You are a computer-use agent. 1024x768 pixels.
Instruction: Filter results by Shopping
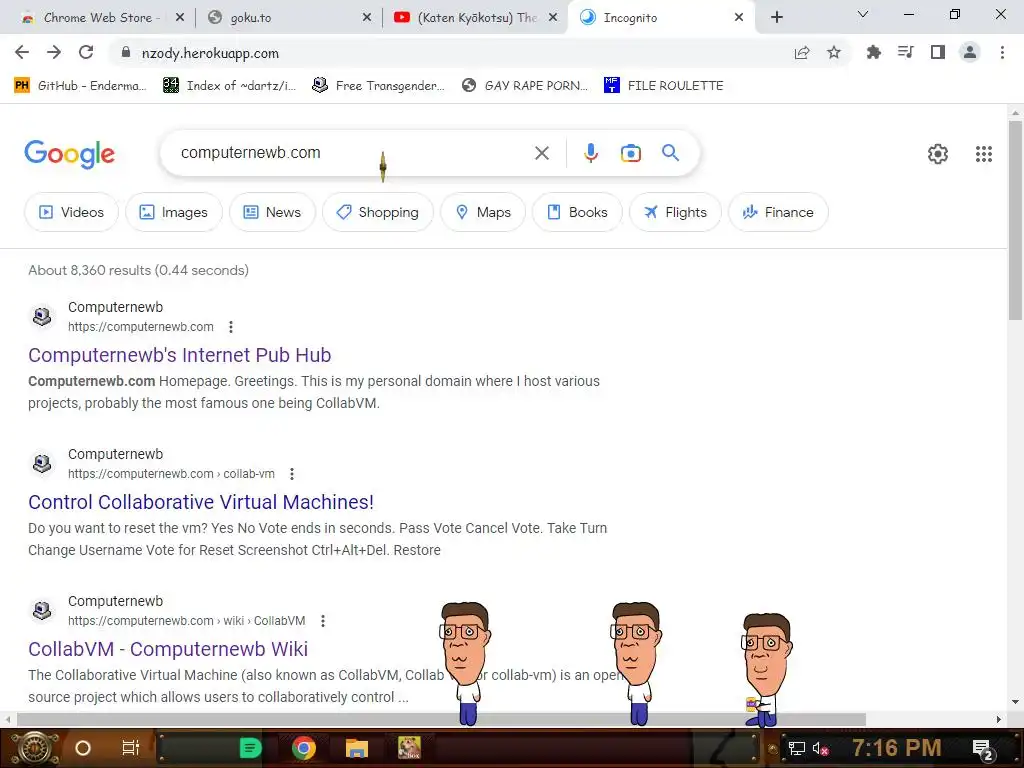(x=377, y=212)
